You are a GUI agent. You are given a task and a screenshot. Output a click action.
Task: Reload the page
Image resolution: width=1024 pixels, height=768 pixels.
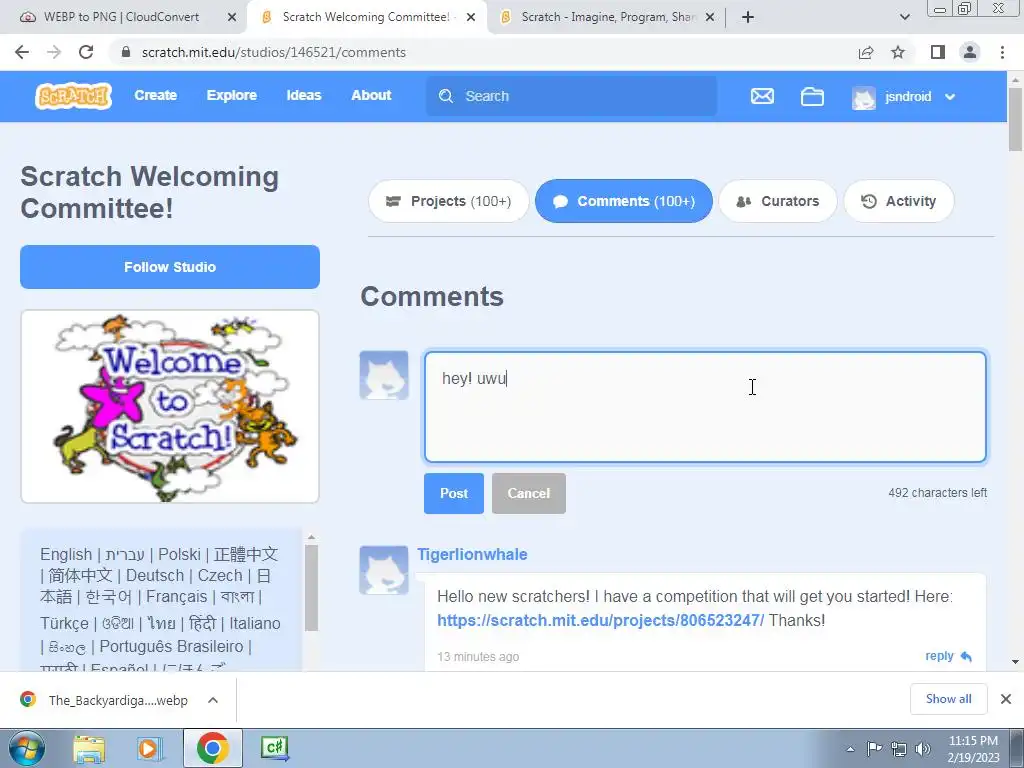[86, 52]
